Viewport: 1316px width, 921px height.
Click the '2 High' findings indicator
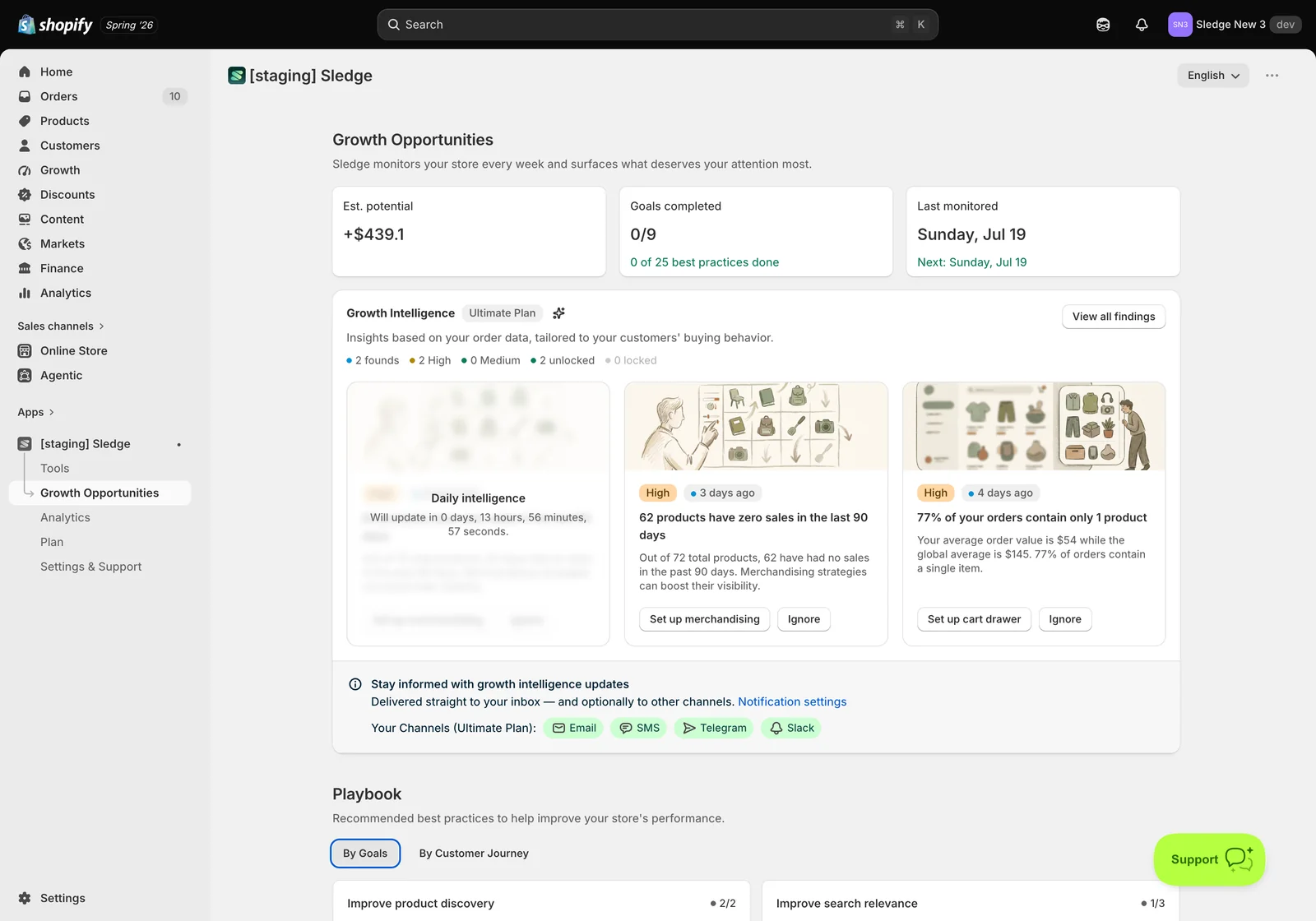pyautogui.click(x=430, y=361)
